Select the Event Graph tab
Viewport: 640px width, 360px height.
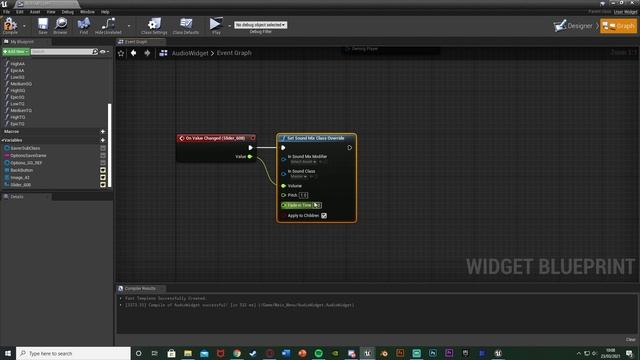tap(136, 42)
